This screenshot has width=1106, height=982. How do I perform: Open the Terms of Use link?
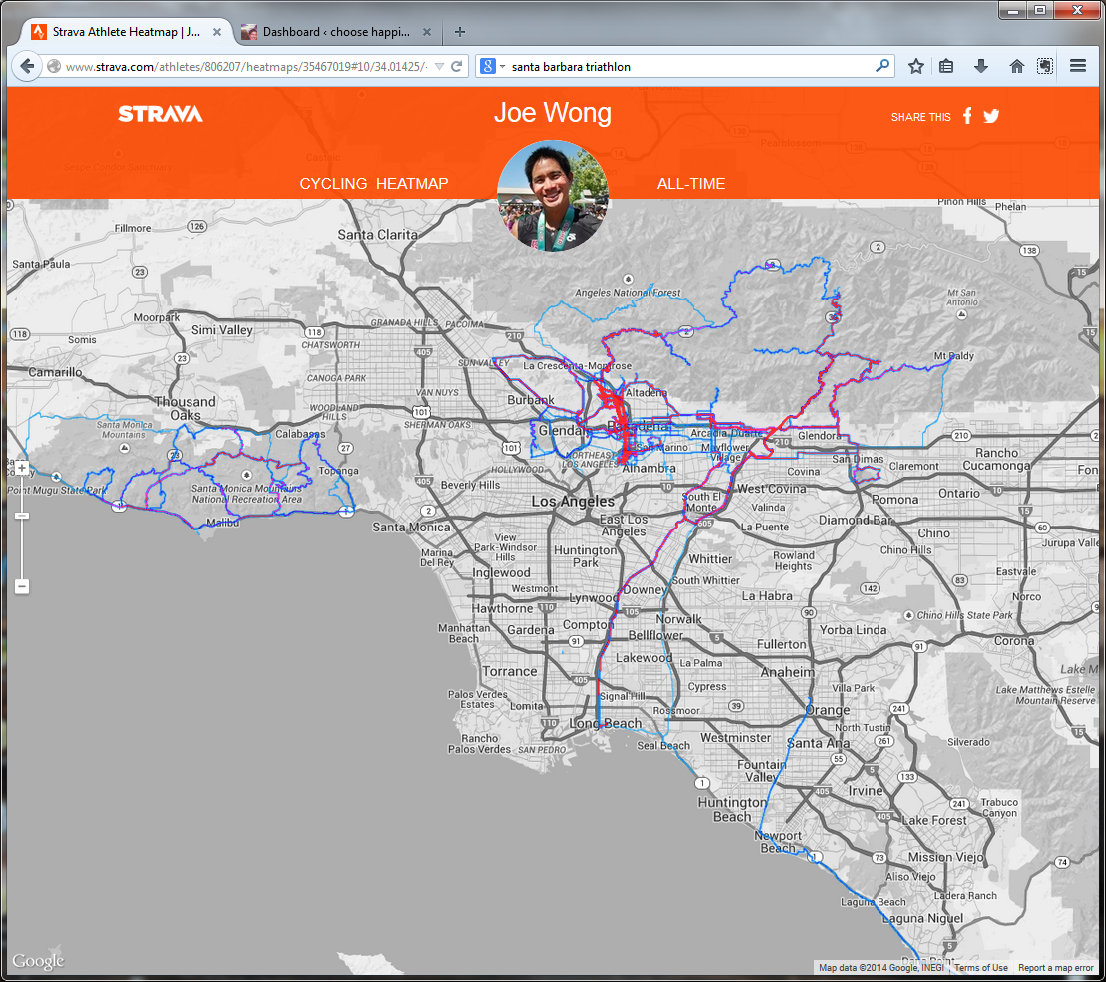(980, 968)
